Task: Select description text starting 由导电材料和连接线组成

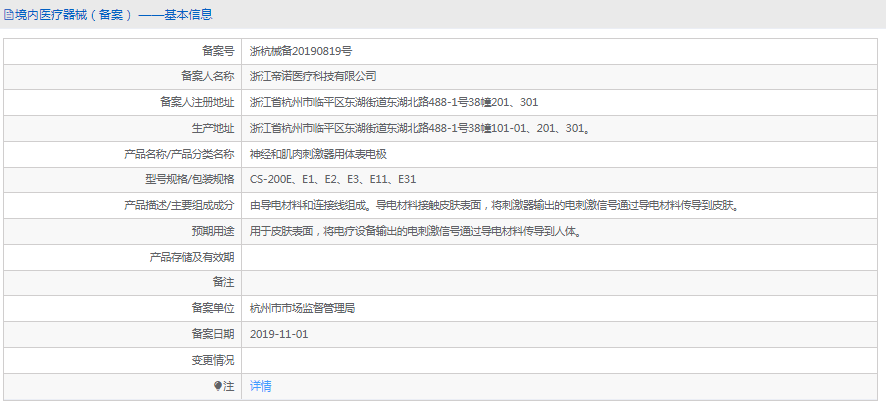Action: coord(495,206)
